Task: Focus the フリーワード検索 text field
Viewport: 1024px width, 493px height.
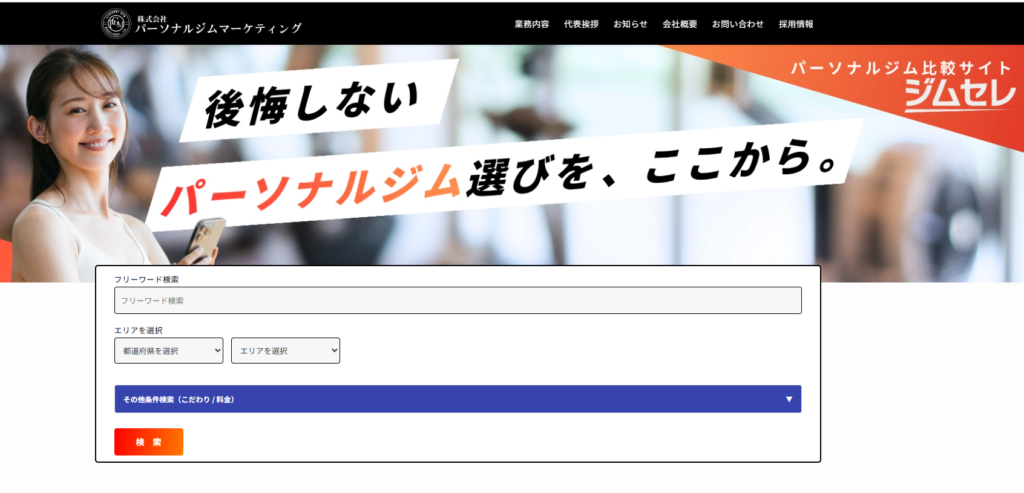Action: pyautogui.click(x=458, y=300)
